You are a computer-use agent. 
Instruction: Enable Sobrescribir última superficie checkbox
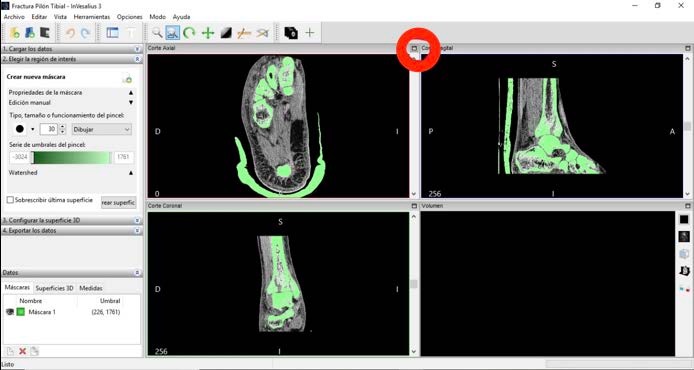click(x=10, y=200)
